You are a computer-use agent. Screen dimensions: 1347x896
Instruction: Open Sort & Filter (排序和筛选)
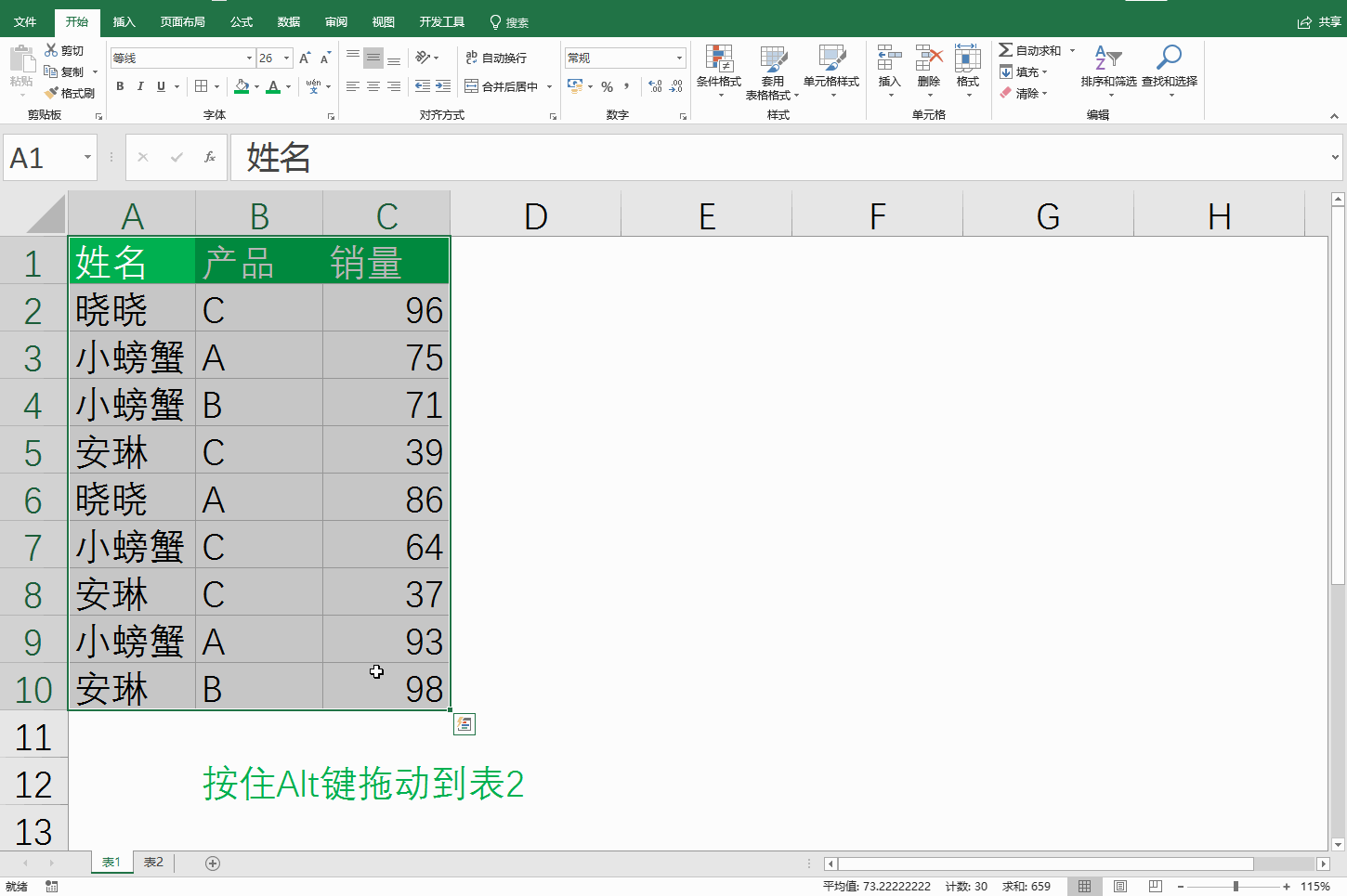coord(1108,70)
